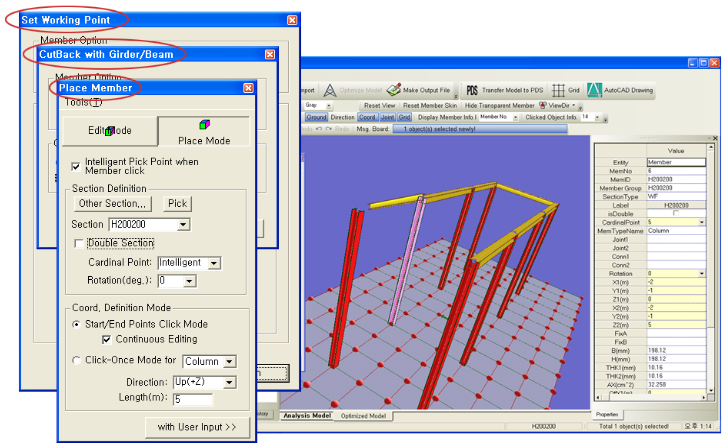The image size is (728, 447).
Task: Expand the Cardinal Point dropdown
Action: point(215,263)
